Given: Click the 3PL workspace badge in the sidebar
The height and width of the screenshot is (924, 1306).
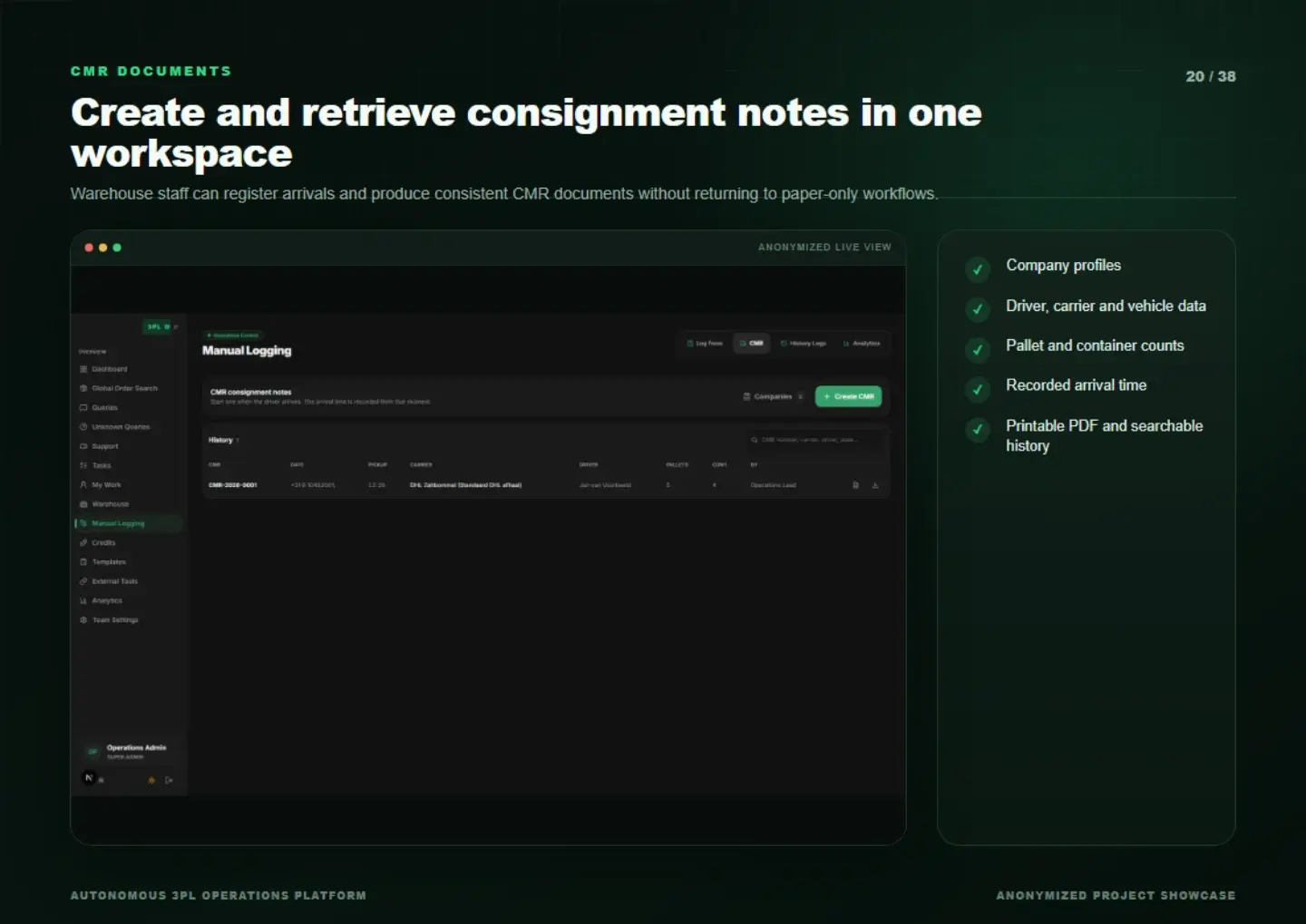Looking at the screenshot, I should pos(158,326).
